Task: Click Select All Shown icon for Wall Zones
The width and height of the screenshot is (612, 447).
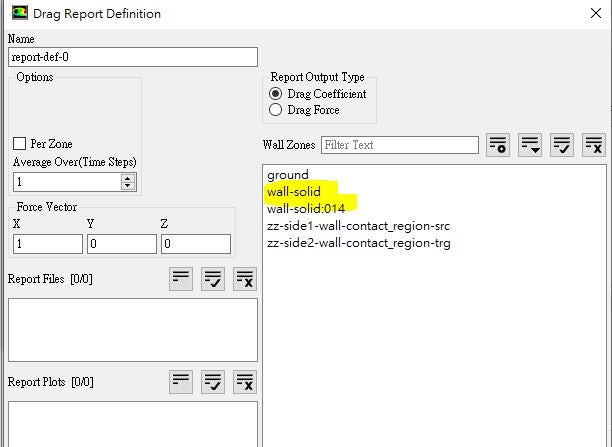Action: 562,145
